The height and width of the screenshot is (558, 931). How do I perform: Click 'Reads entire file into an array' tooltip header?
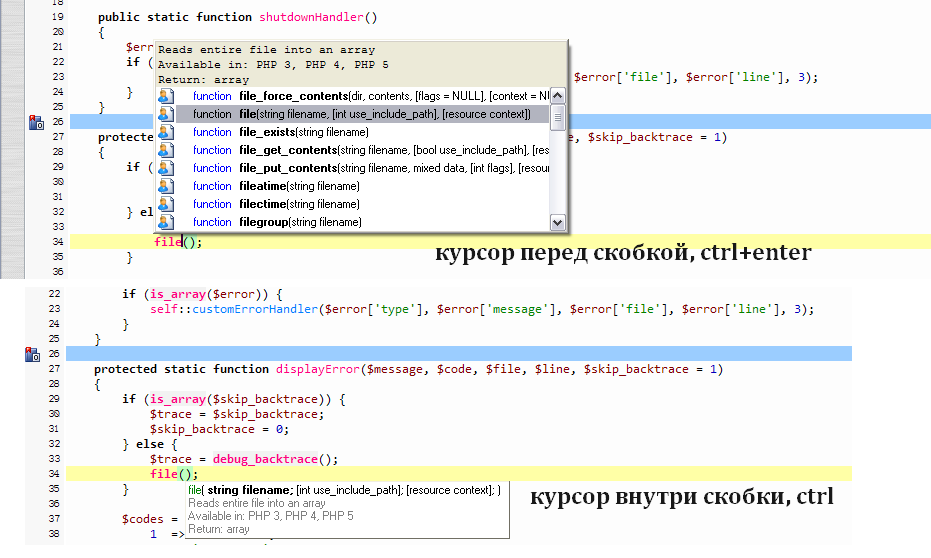(x=267, y=50)
